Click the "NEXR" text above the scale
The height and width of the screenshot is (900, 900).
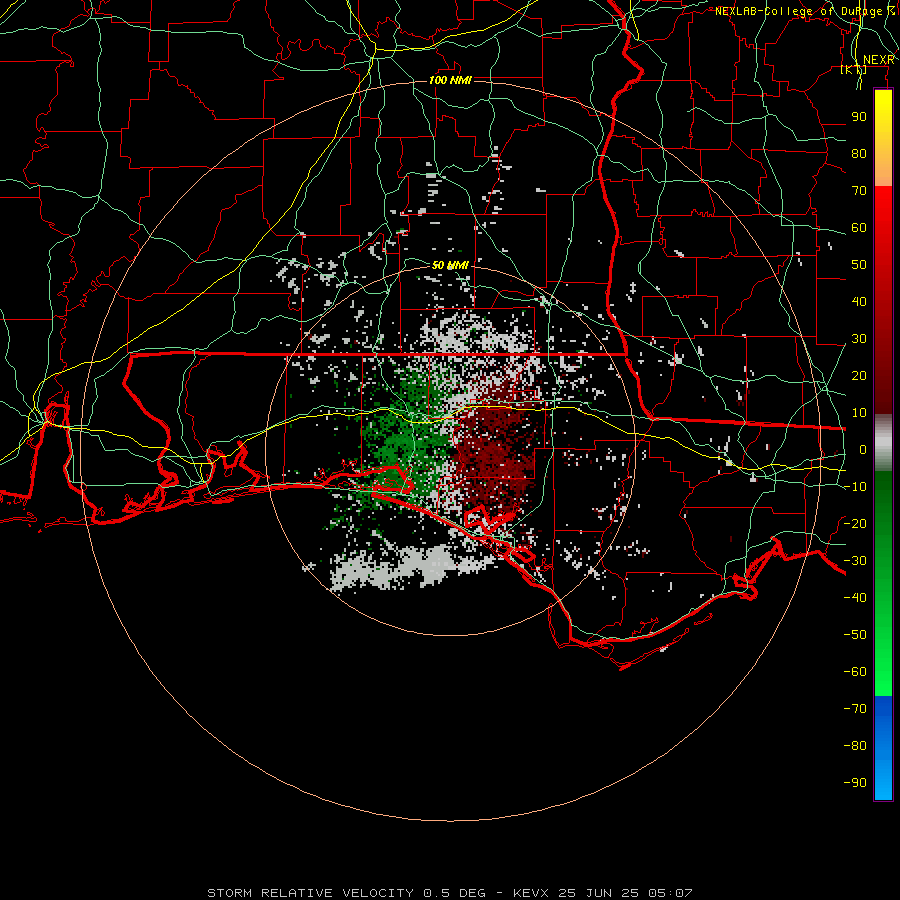[x=879, y=60]
